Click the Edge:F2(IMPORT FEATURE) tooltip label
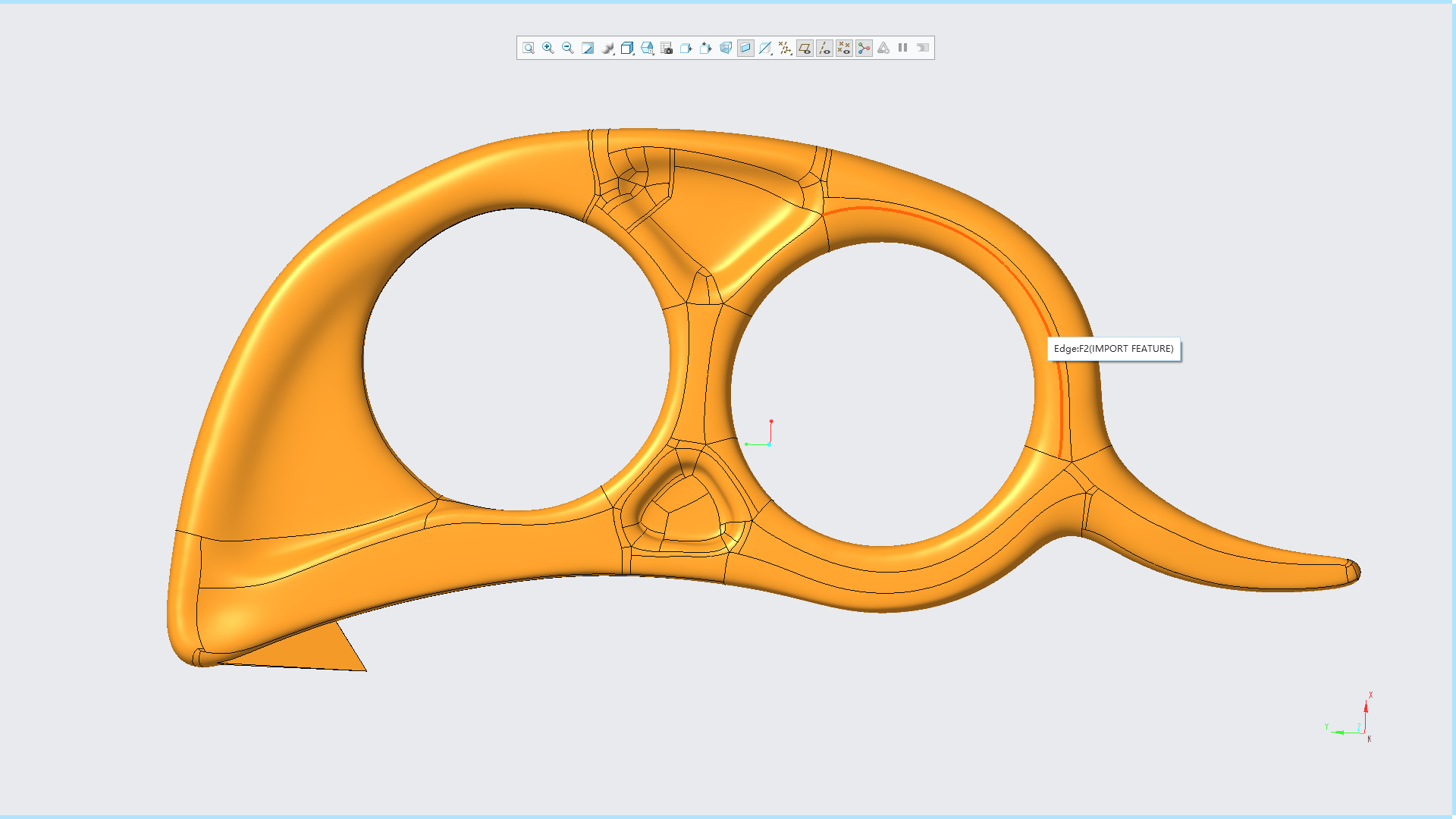Image resolution: width=1456 pixels, height=819 pixels. (1113, 349)
